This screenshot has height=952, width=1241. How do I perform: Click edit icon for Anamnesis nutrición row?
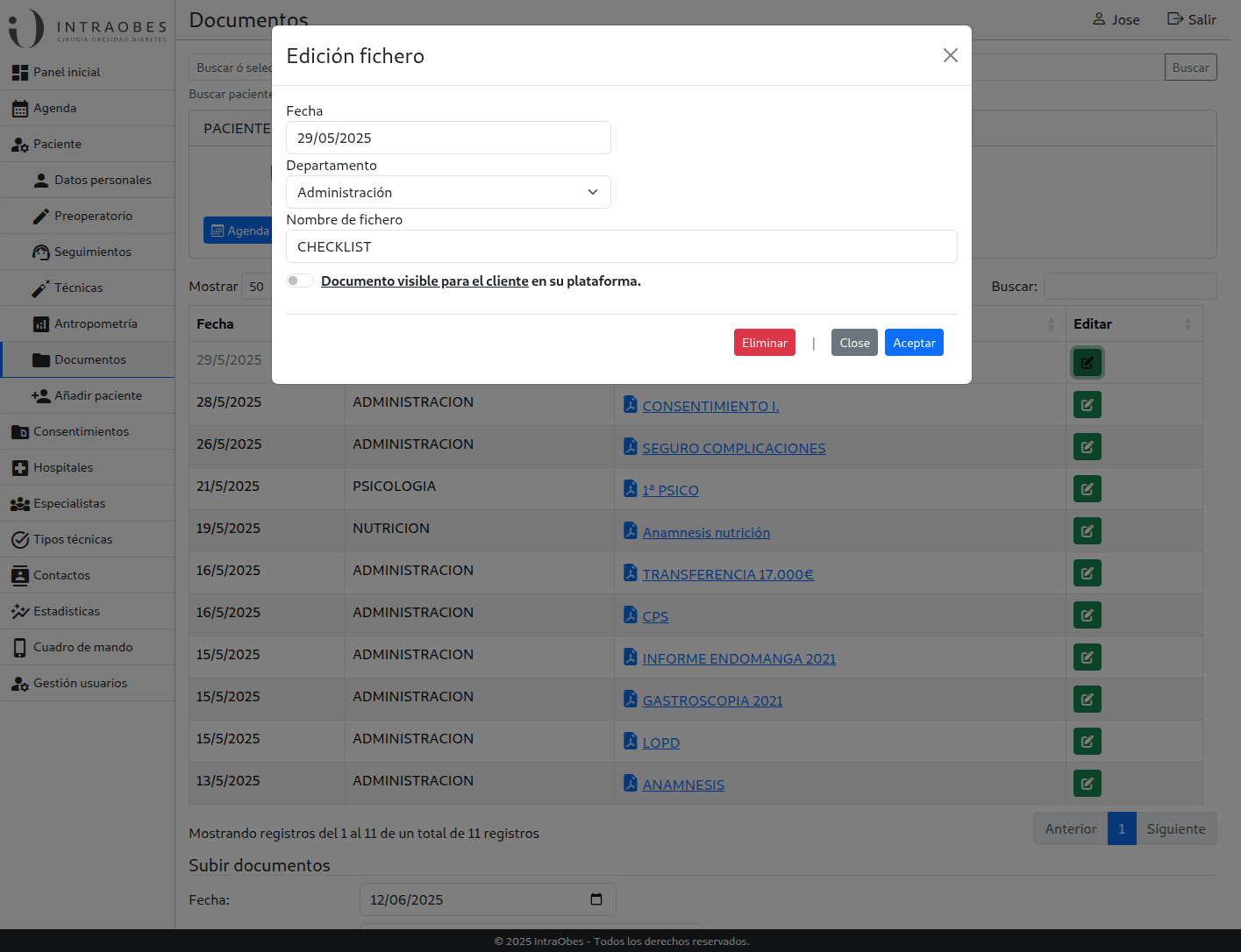(x=1088, y=531)
